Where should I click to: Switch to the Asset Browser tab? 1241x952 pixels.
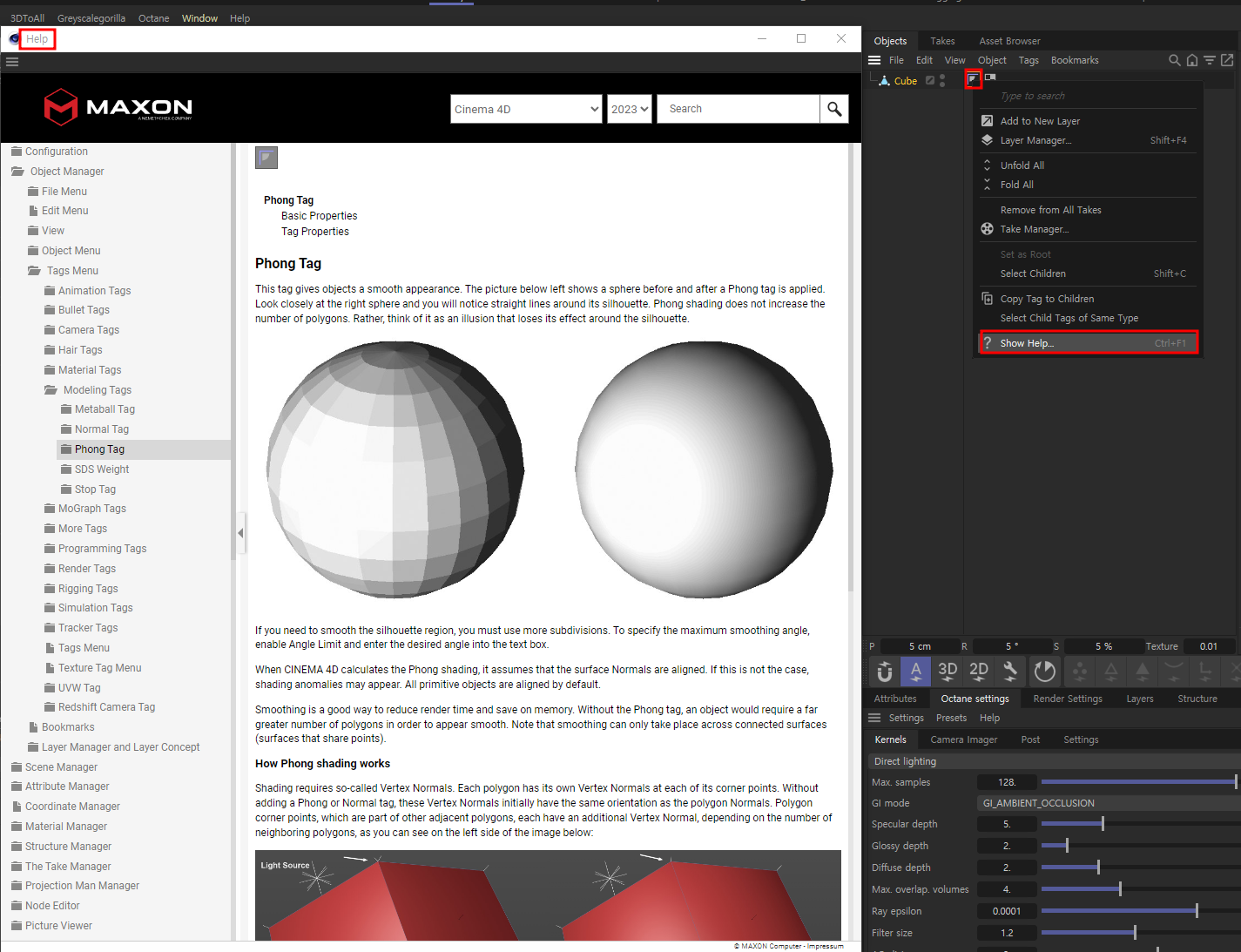[x=1009, y=41]
